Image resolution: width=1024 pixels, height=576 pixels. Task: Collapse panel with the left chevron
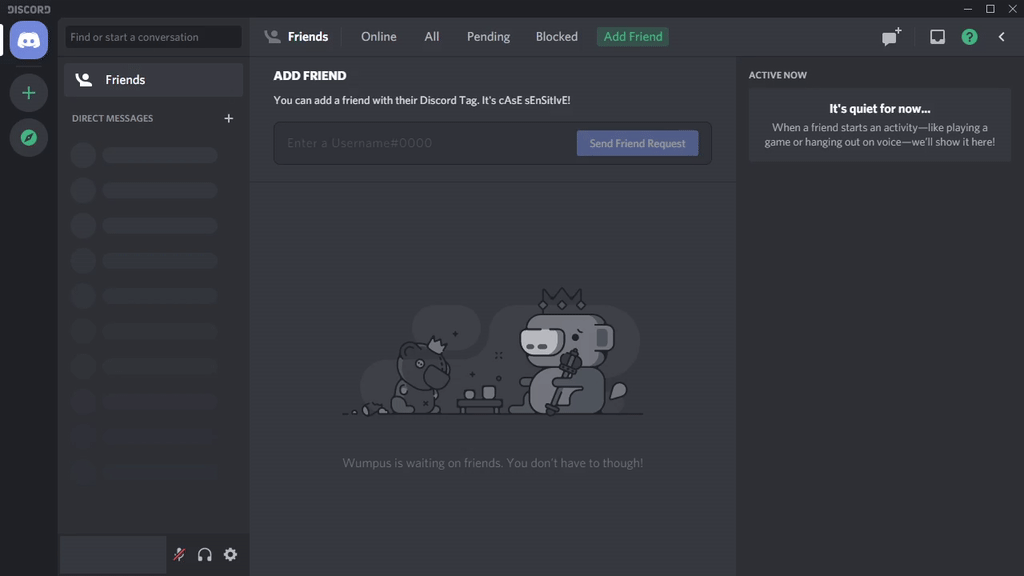[1001, 37]
